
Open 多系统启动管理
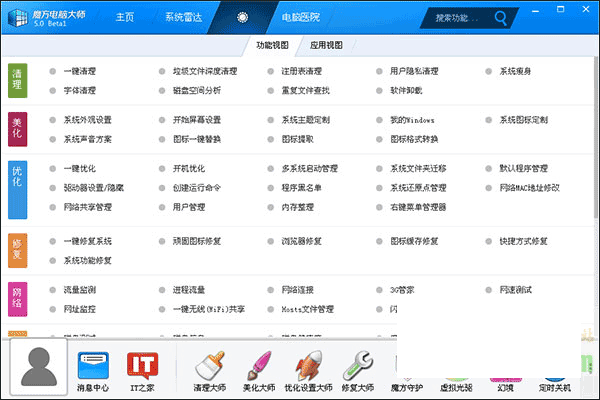(310, 168)
